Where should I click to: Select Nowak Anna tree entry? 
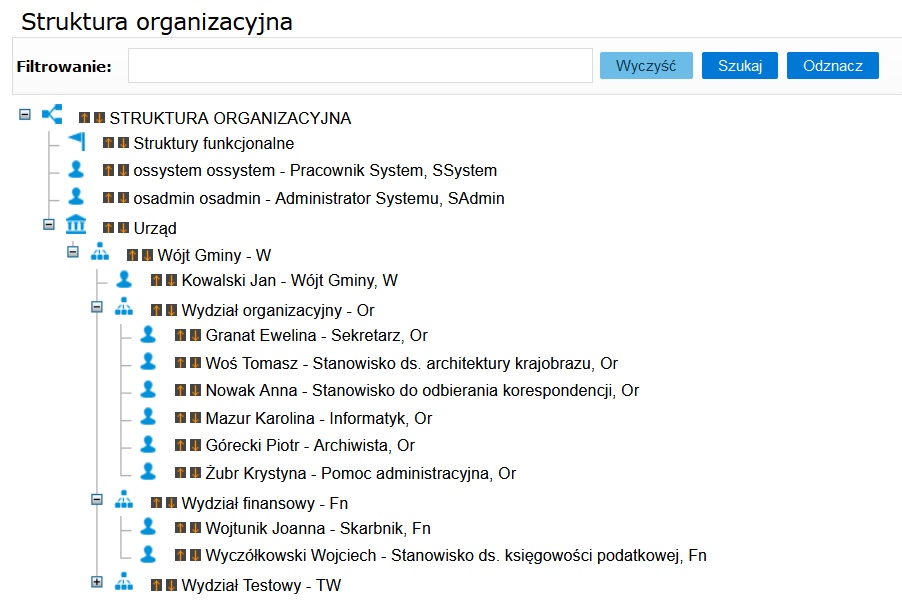point(422,390)
